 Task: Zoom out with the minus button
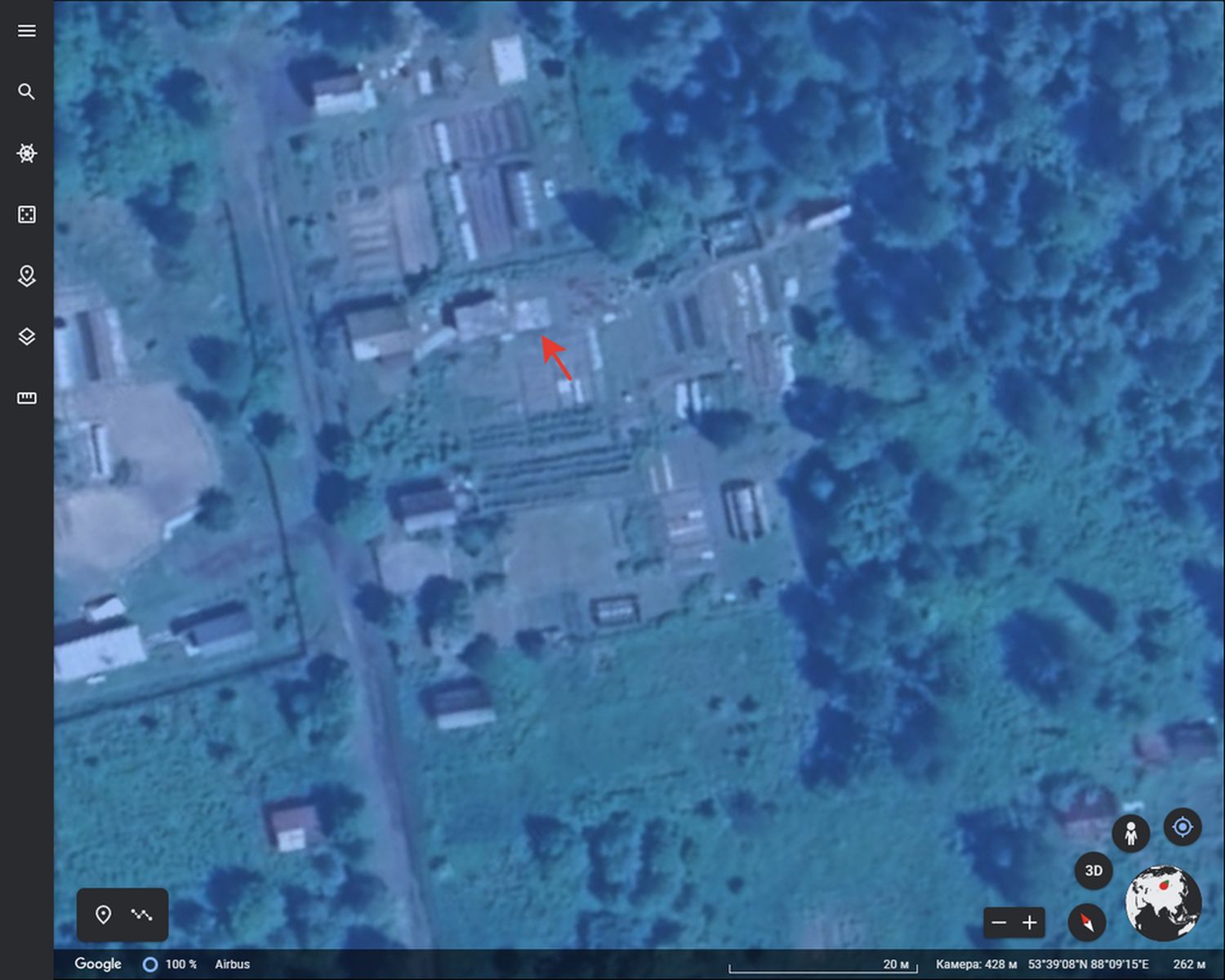tap(999, 923)
